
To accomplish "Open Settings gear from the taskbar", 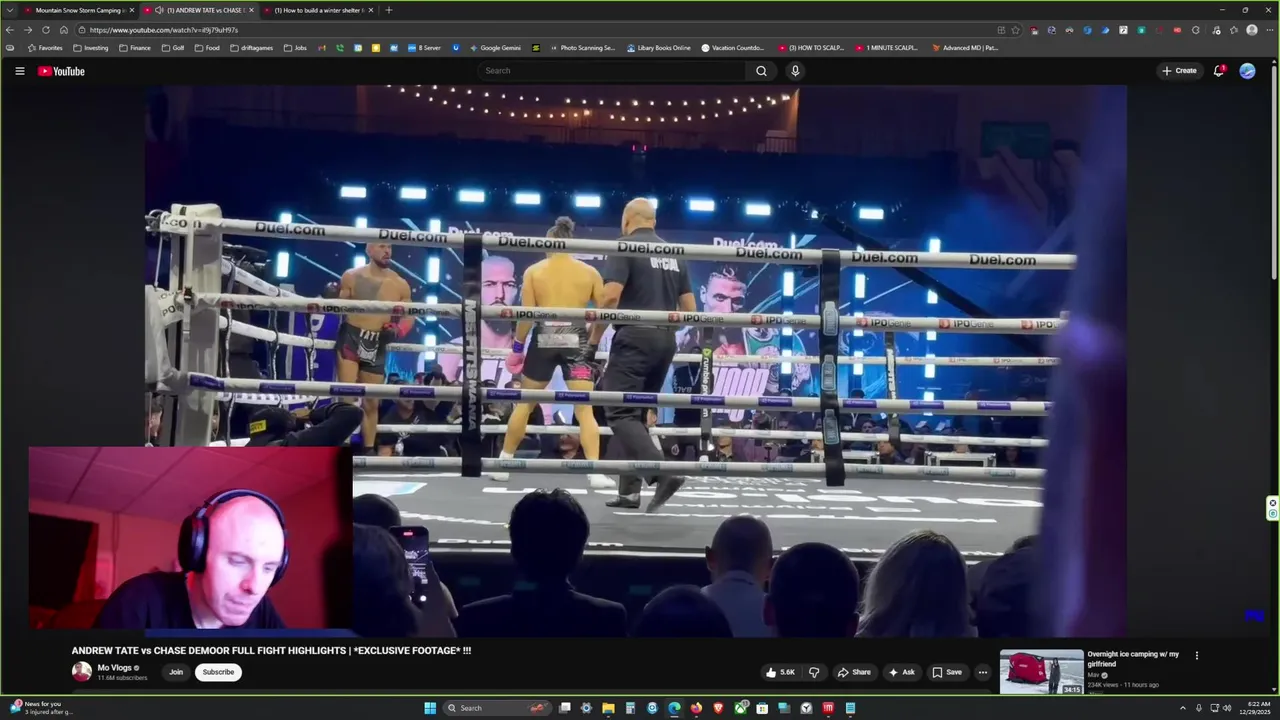I will pos(586,708).
